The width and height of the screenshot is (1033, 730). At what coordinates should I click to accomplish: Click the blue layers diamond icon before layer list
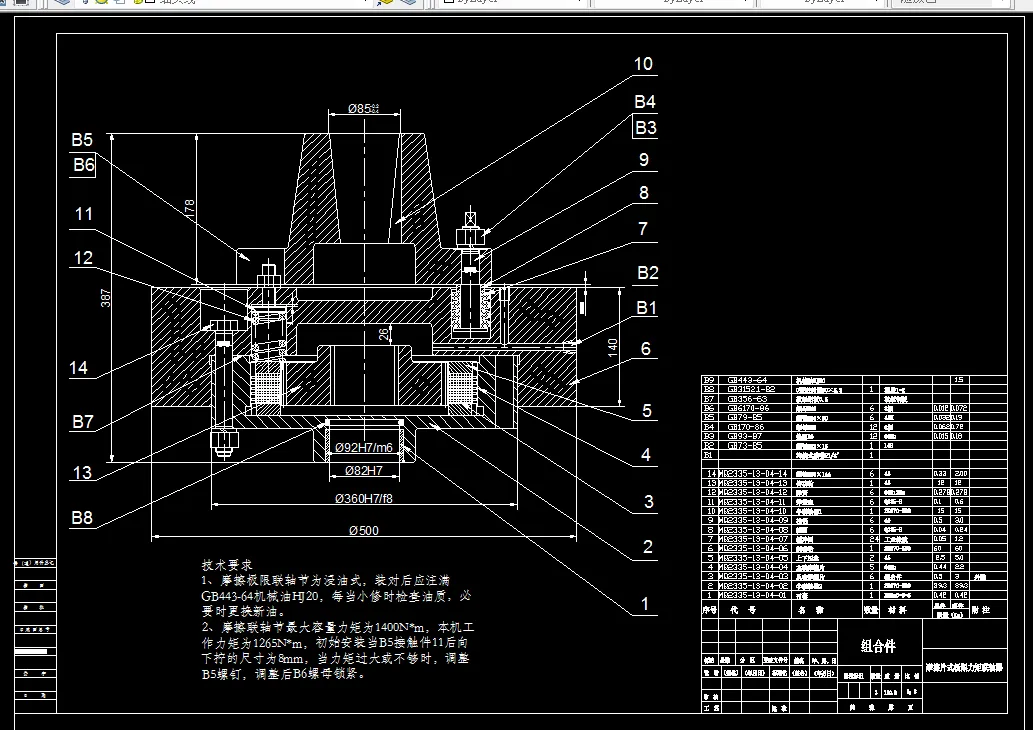click(x=61, y=4)
